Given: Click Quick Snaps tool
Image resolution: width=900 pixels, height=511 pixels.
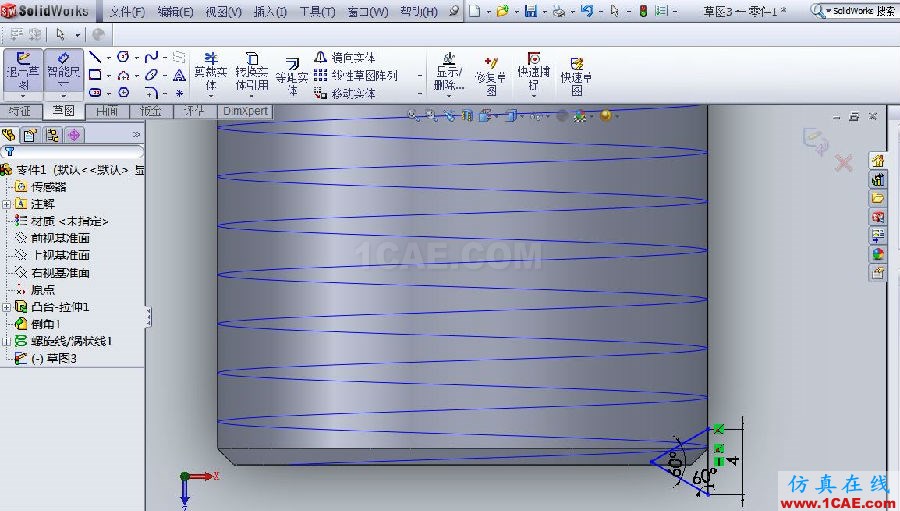Looking at the screenshot, I should pos(533,71).
